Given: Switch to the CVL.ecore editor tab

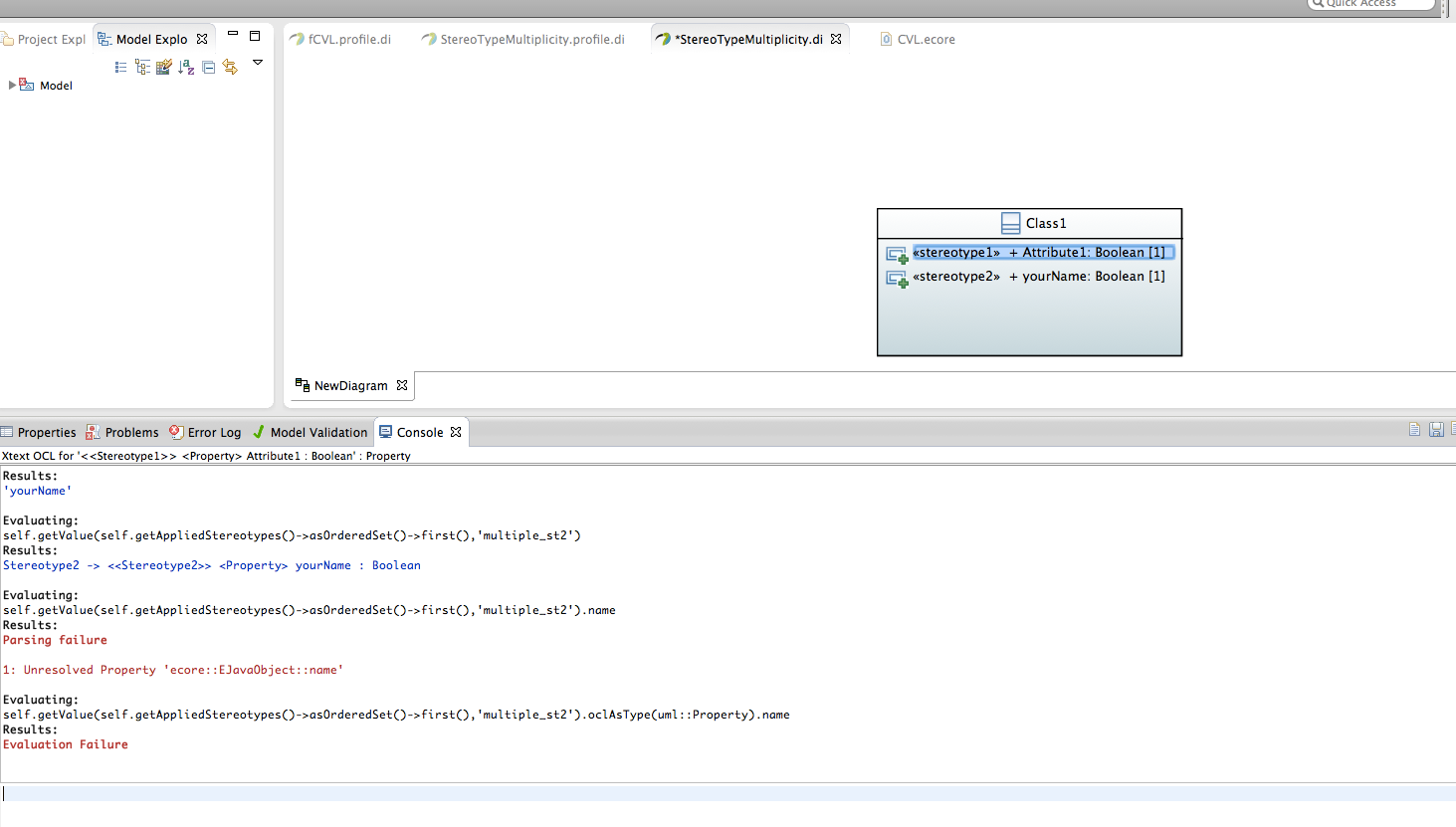Looking at the screenshot, I should tap(918, 40).
